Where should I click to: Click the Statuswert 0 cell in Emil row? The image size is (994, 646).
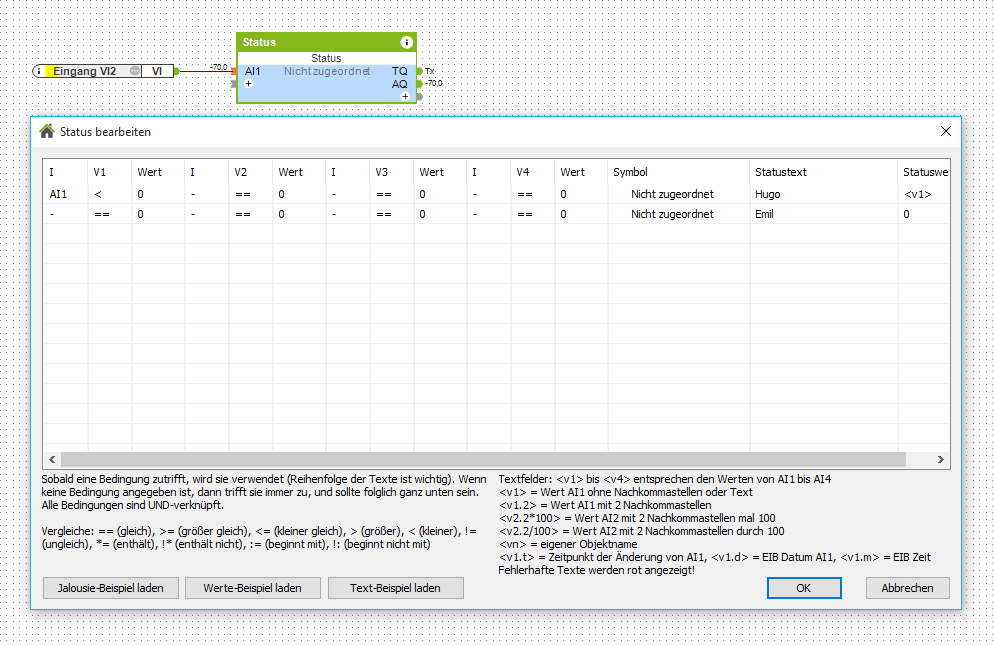click(924, 214)
